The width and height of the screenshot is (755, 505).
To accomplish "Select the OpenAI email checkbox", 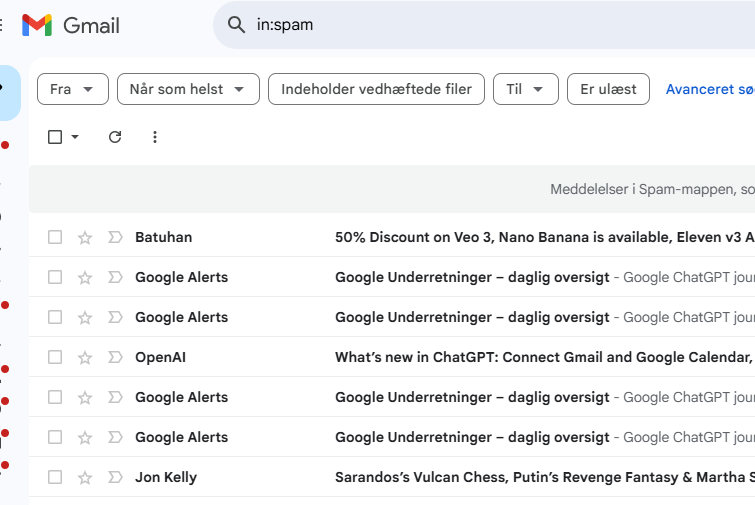I will point(55,357).
